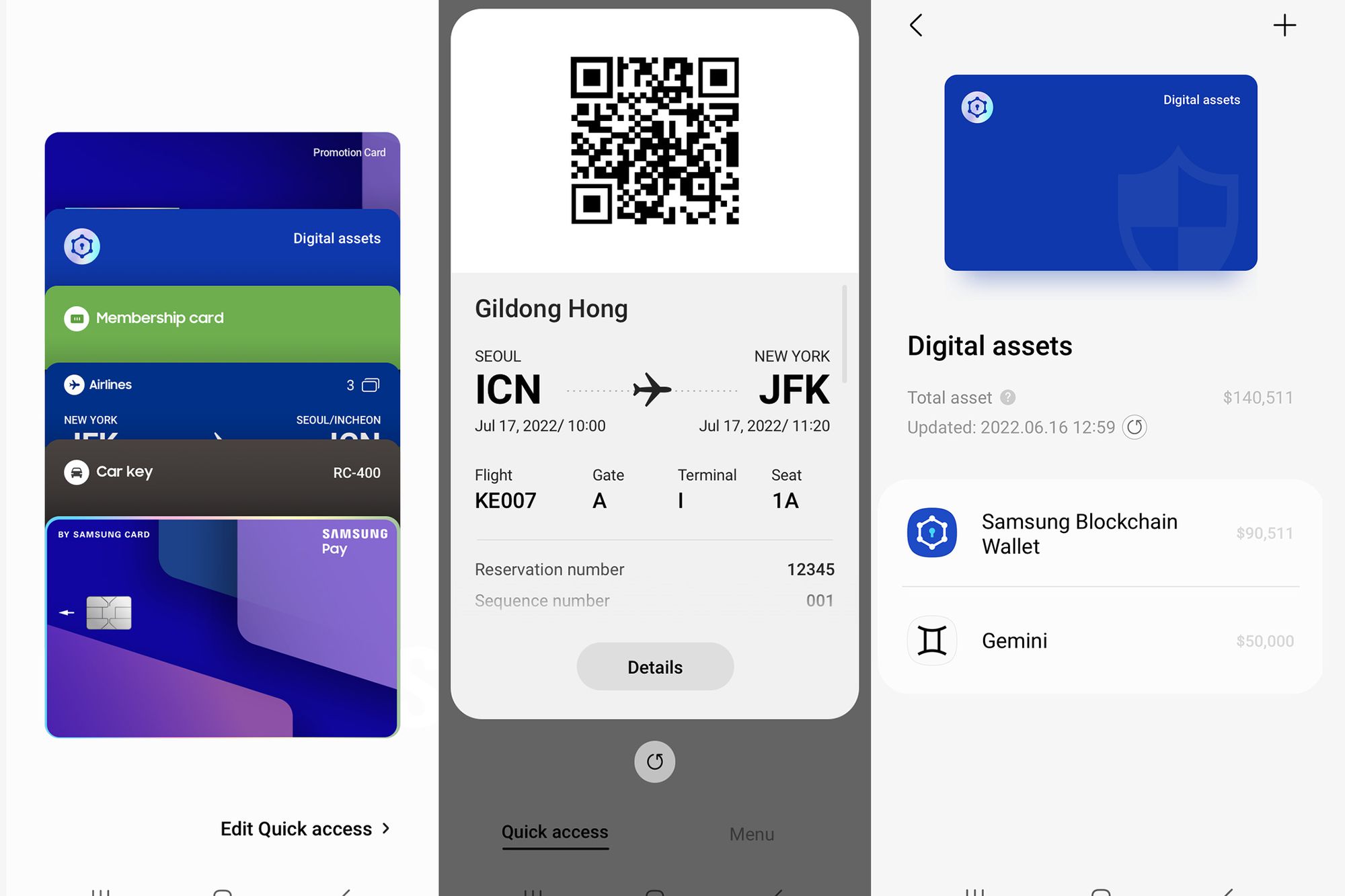Open the Car key RC-400 entry

click(x=221, y=472)
